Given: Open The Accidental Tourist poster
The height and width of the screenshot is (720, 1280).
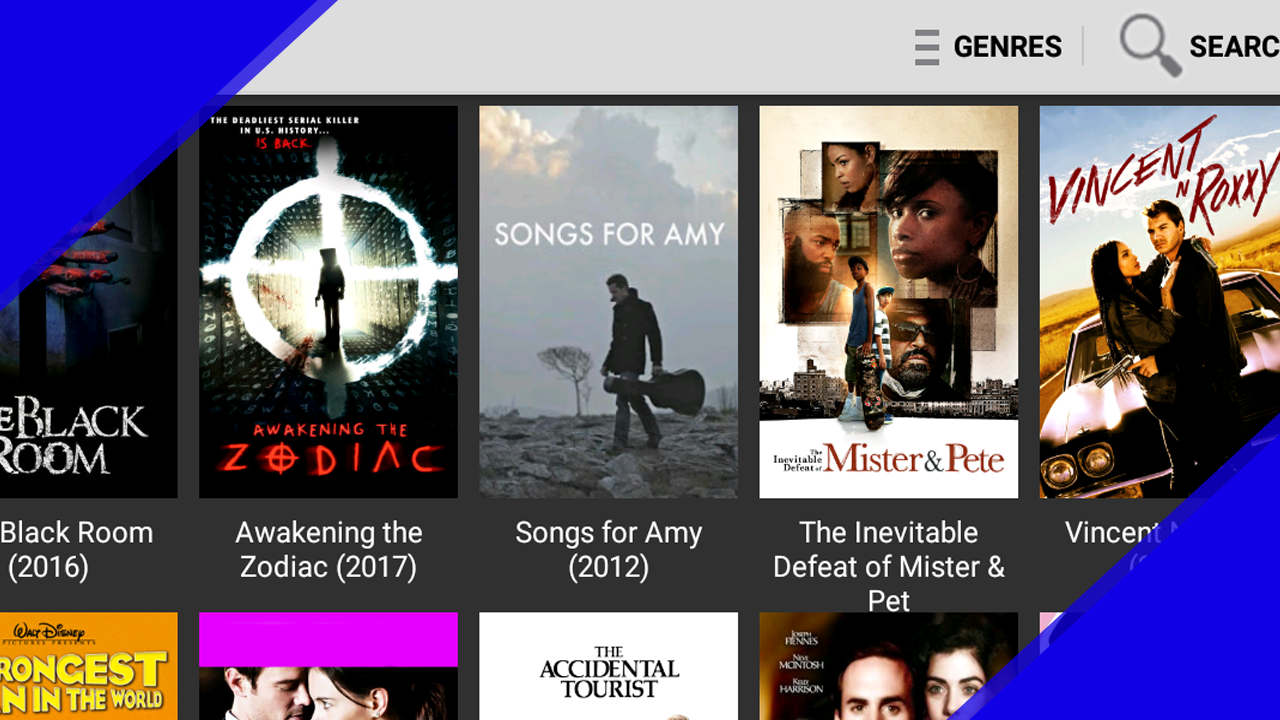Looking at the screenshot, I should [x=608, y=666].
